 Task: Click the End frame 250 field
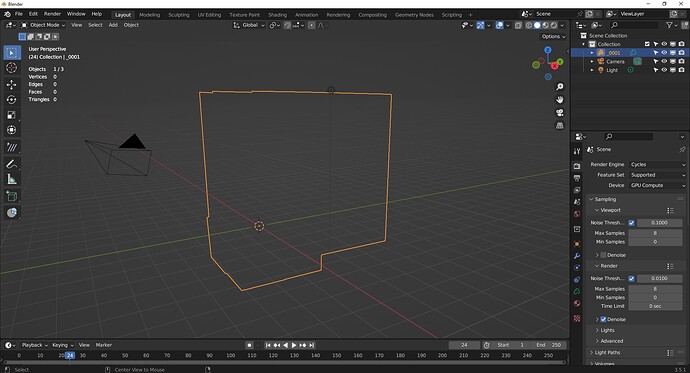[549, 345]
